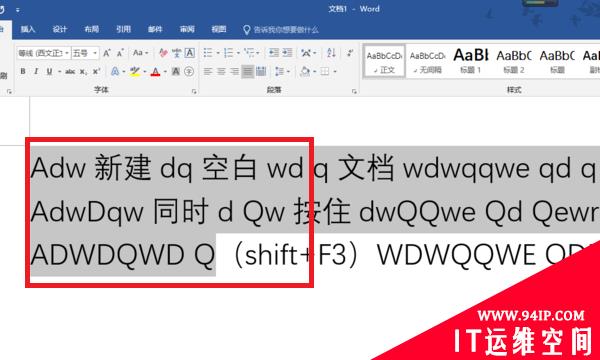Apply numbered list
The image size is (600, 360).
[228, 53]
